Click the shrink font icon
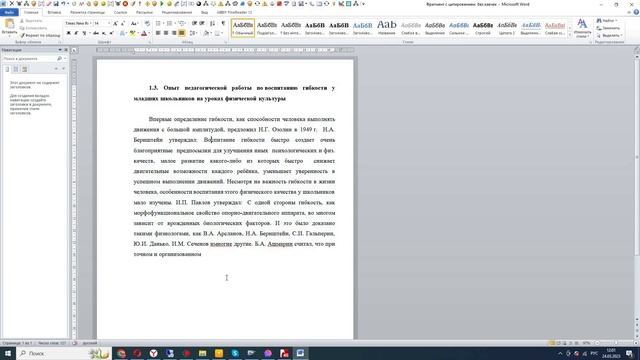This screenshot has height=360, width=640. pos(123,23)
